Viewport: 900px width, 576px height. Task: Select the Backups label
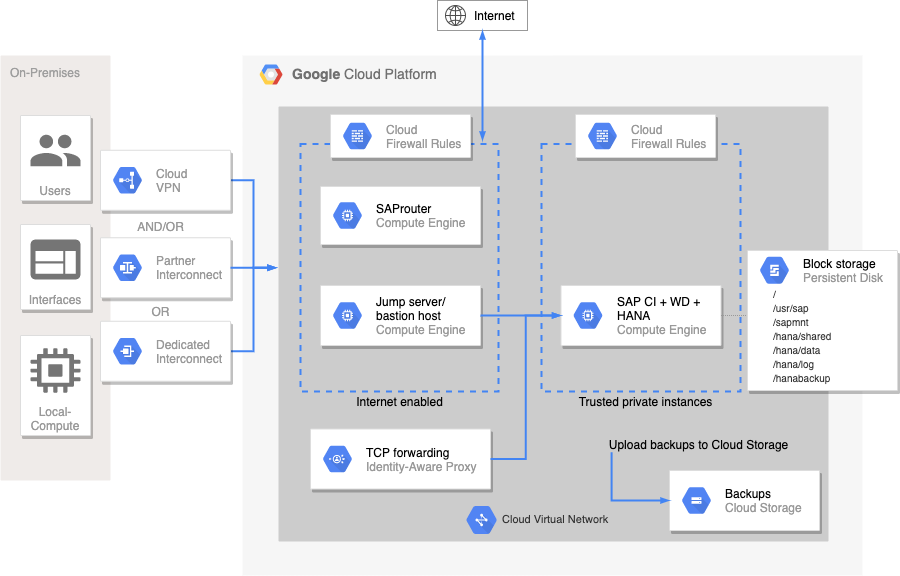(748, 494)
